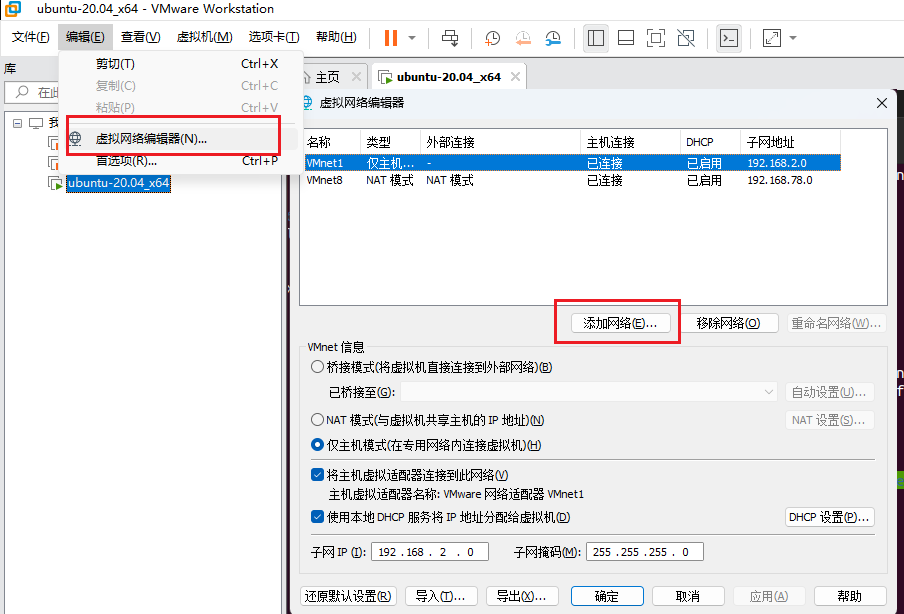
Task: Open the 查看(V) menu
Action: 140,37
